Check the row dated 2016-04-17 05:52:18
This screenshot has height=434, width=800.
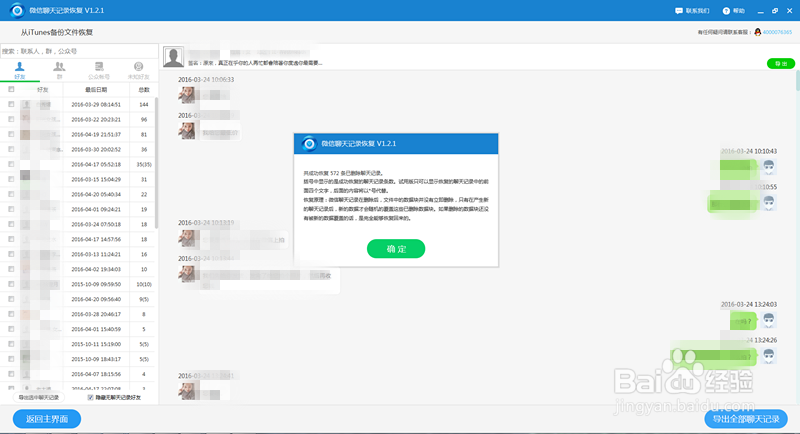click(x=11, y=164)
